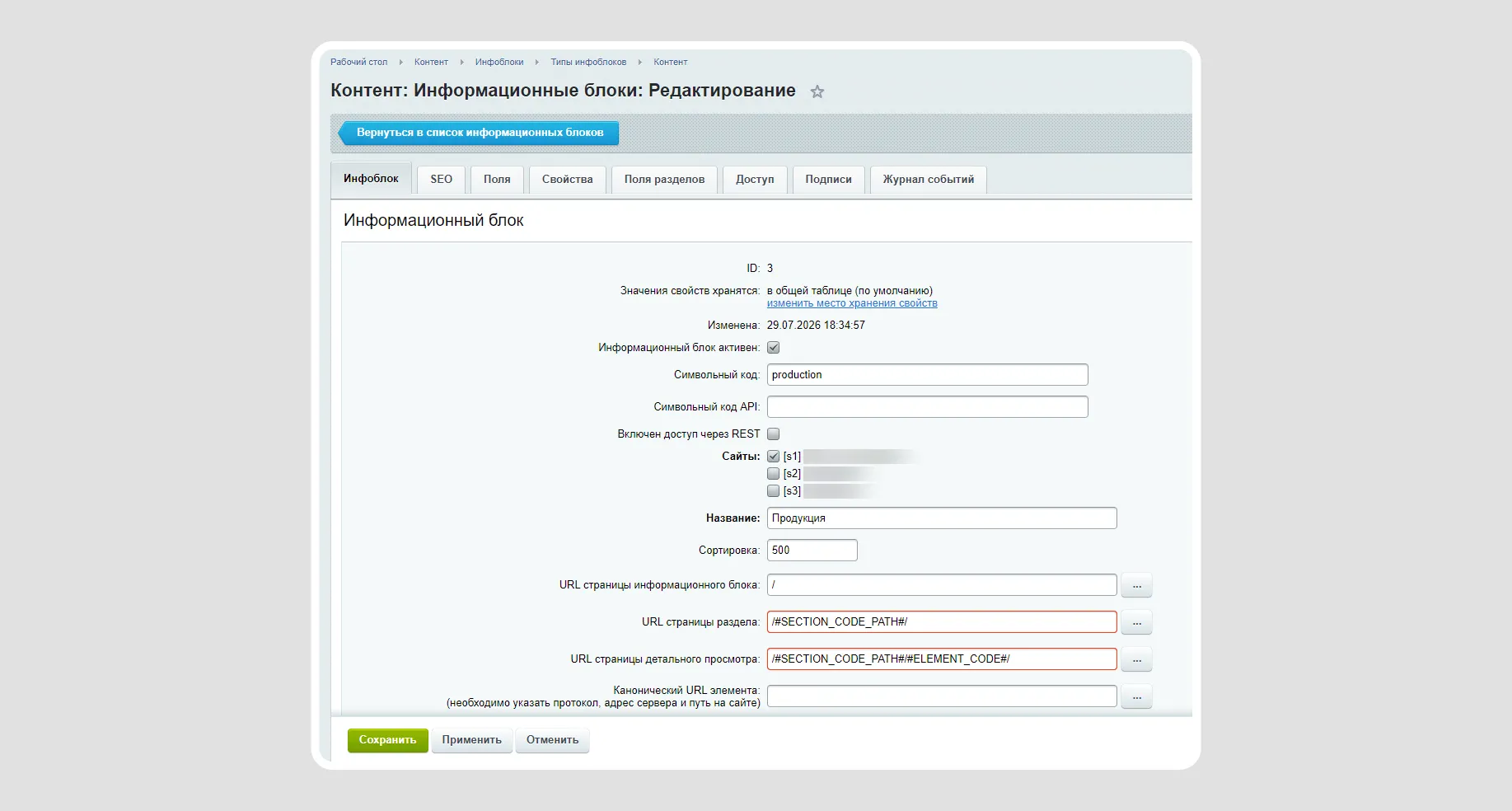
Task: Click breadcrumb arrow after Рабочий стол
Action: pyautogui.click(x=400, y=62)
